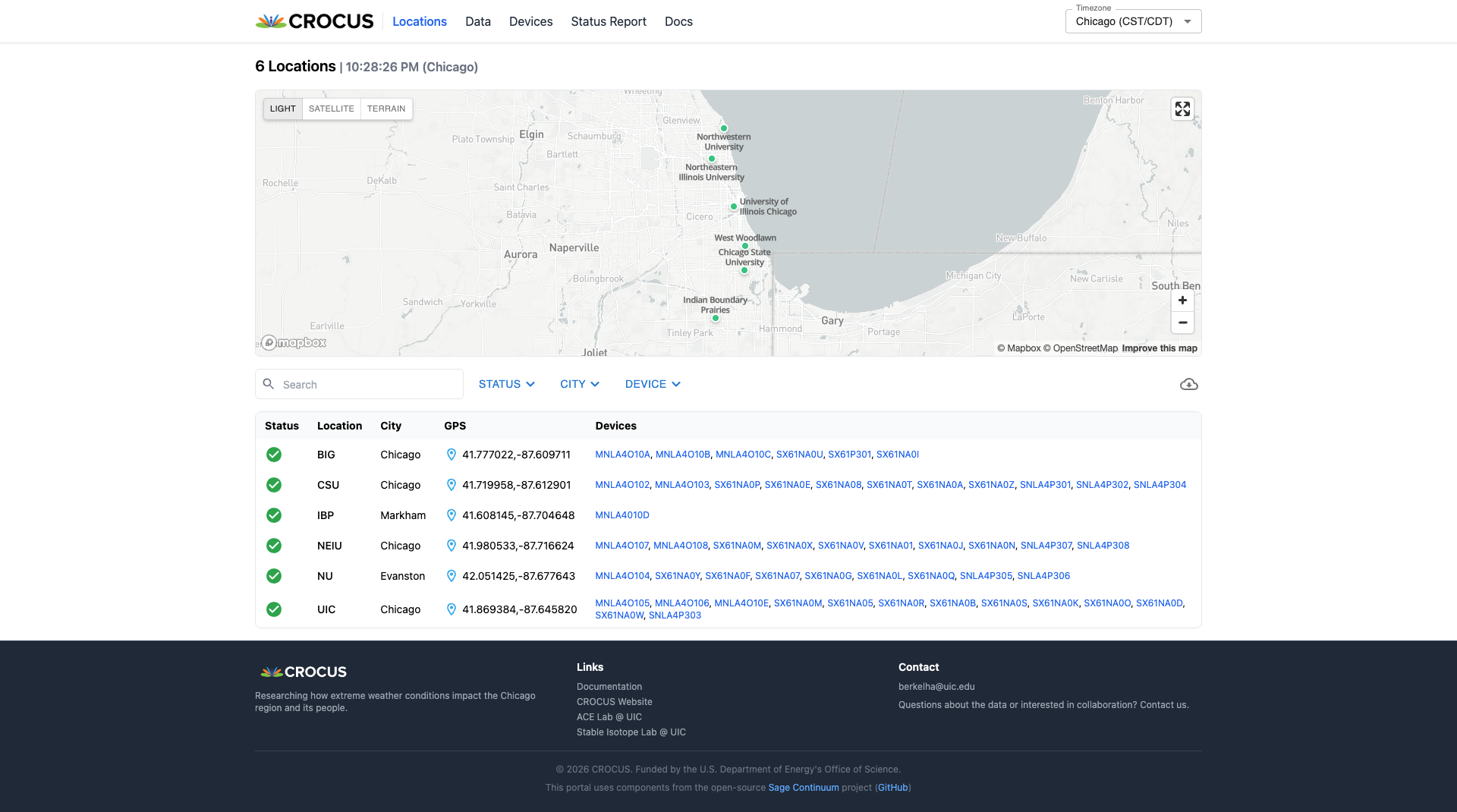Open the MNLA4O10A device link
This screenshot has width=1457, height=812.
[622, 455]
